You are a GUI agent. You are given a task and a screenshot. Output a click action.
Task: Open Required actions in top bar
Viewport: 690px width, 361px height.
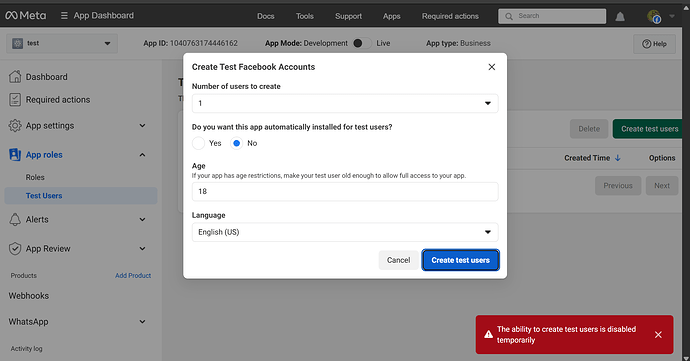pyautogui.click(x=450, y=16)
